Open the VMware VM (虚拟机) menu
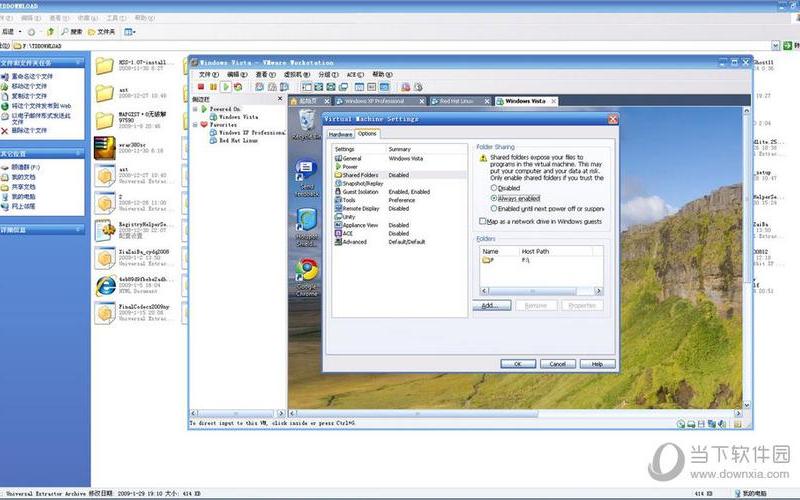 click(296, 74)
